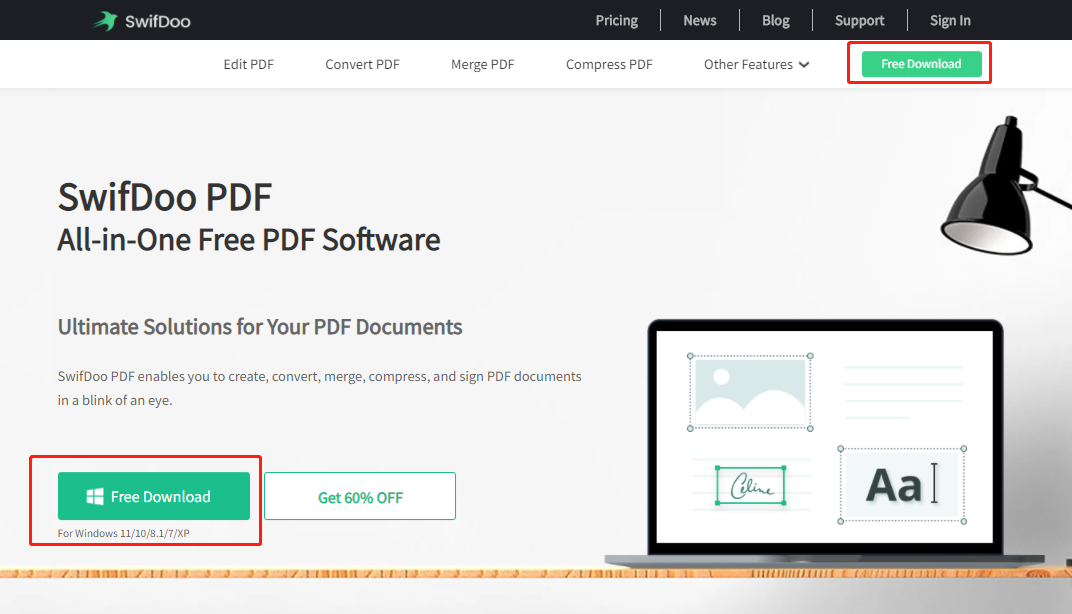Click the Other Features chevron arrow
This screenshot has width=1072, height=614.
(x=804, y=65)
